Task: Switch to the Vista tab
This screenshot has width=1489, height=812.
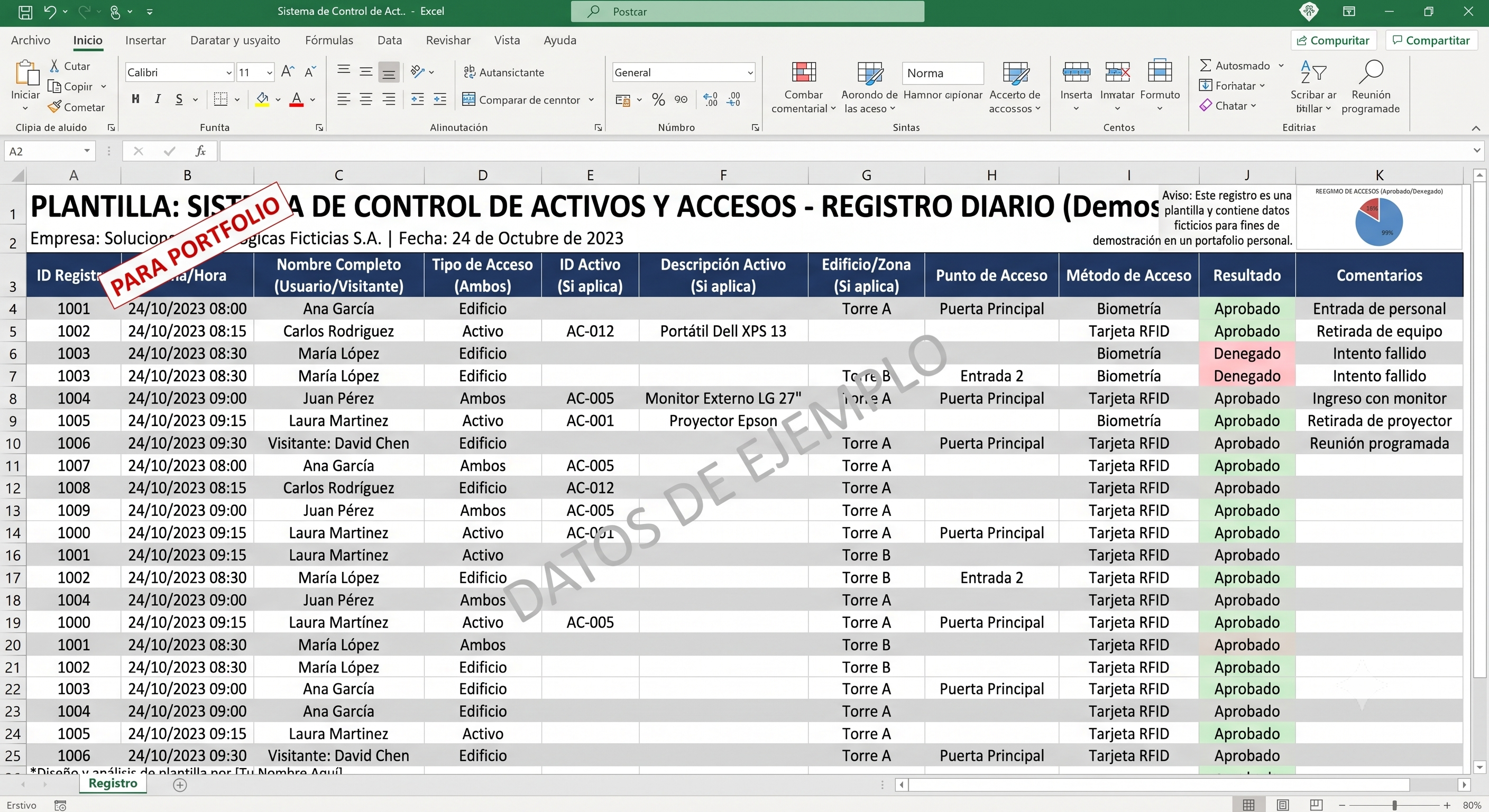Action: (507, 40)
